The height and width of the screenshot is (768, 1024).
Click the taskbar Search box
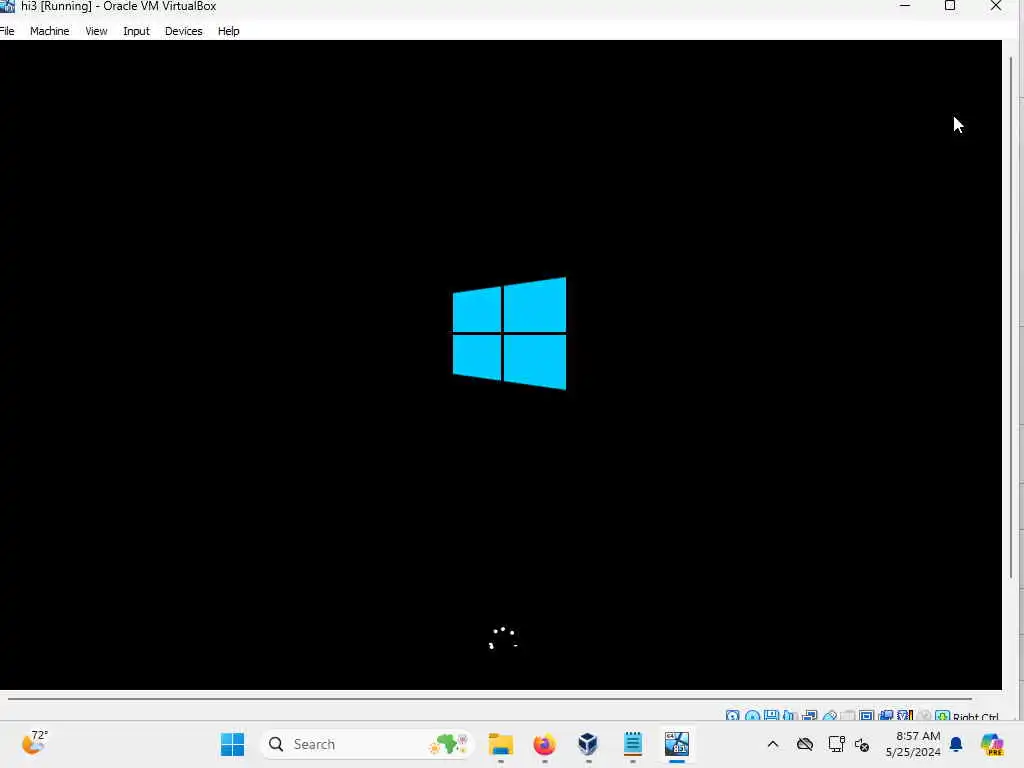click(366, 744)
